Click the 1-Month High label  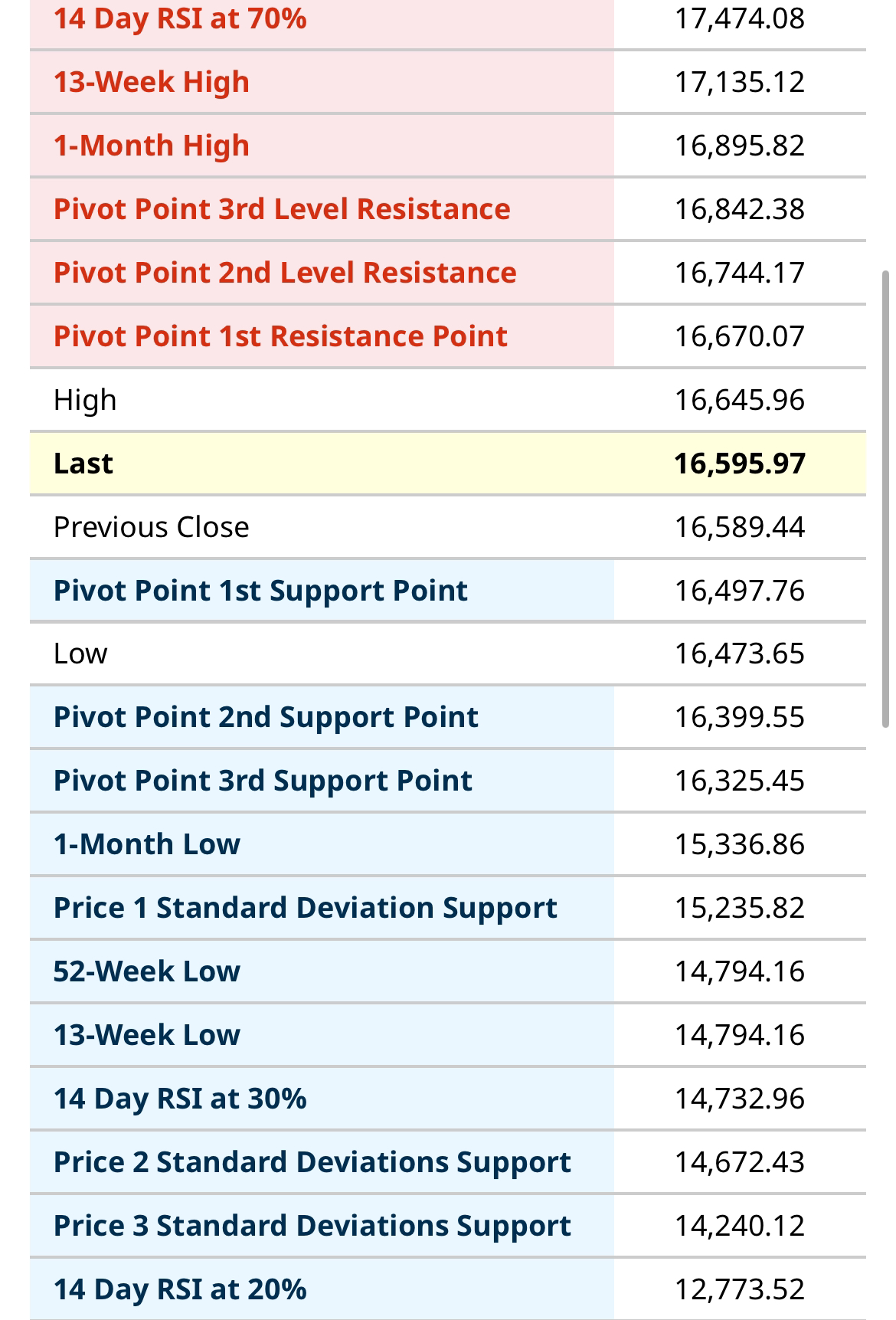coord(152,146)
